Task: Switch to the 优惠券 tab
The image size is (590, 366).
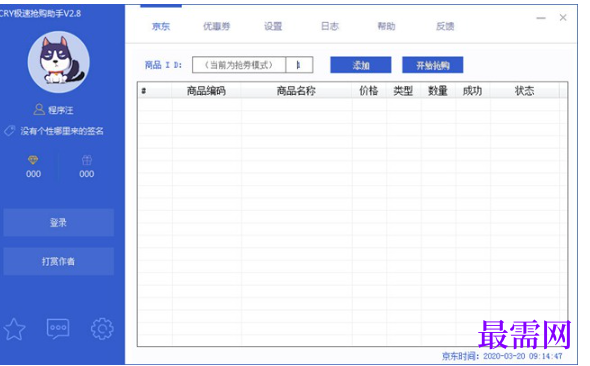Action: tap(216, 26)
